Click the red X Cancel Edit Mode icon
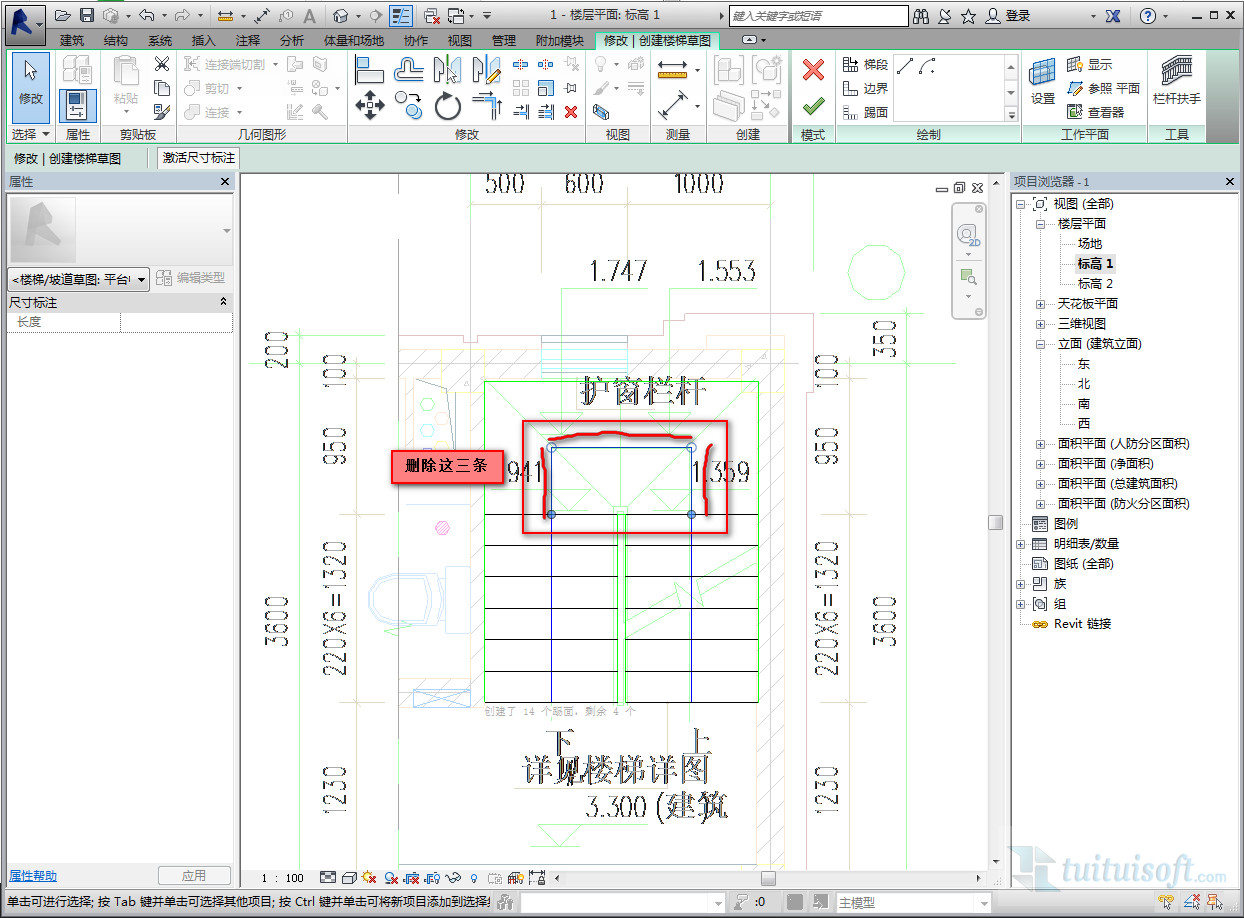1244x918 pixels. click(813, 70)
